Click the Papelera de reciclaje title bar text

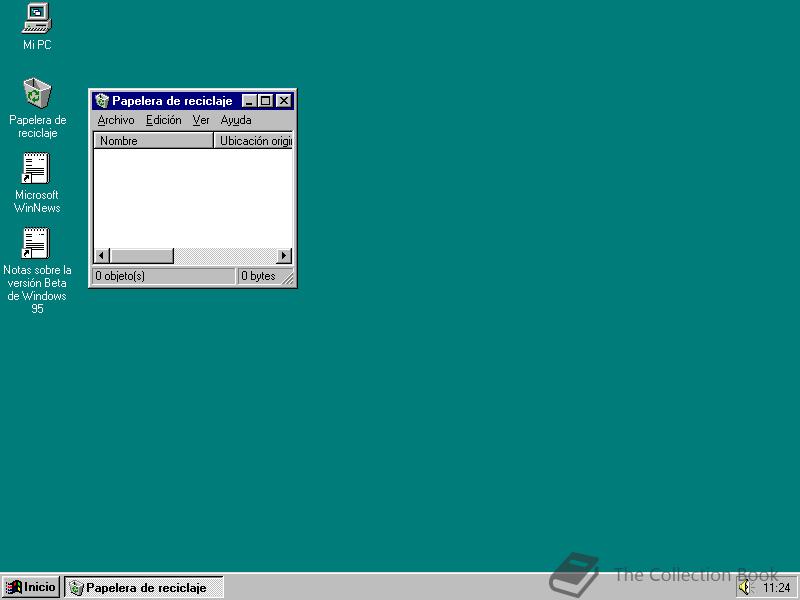pos(172,101)
